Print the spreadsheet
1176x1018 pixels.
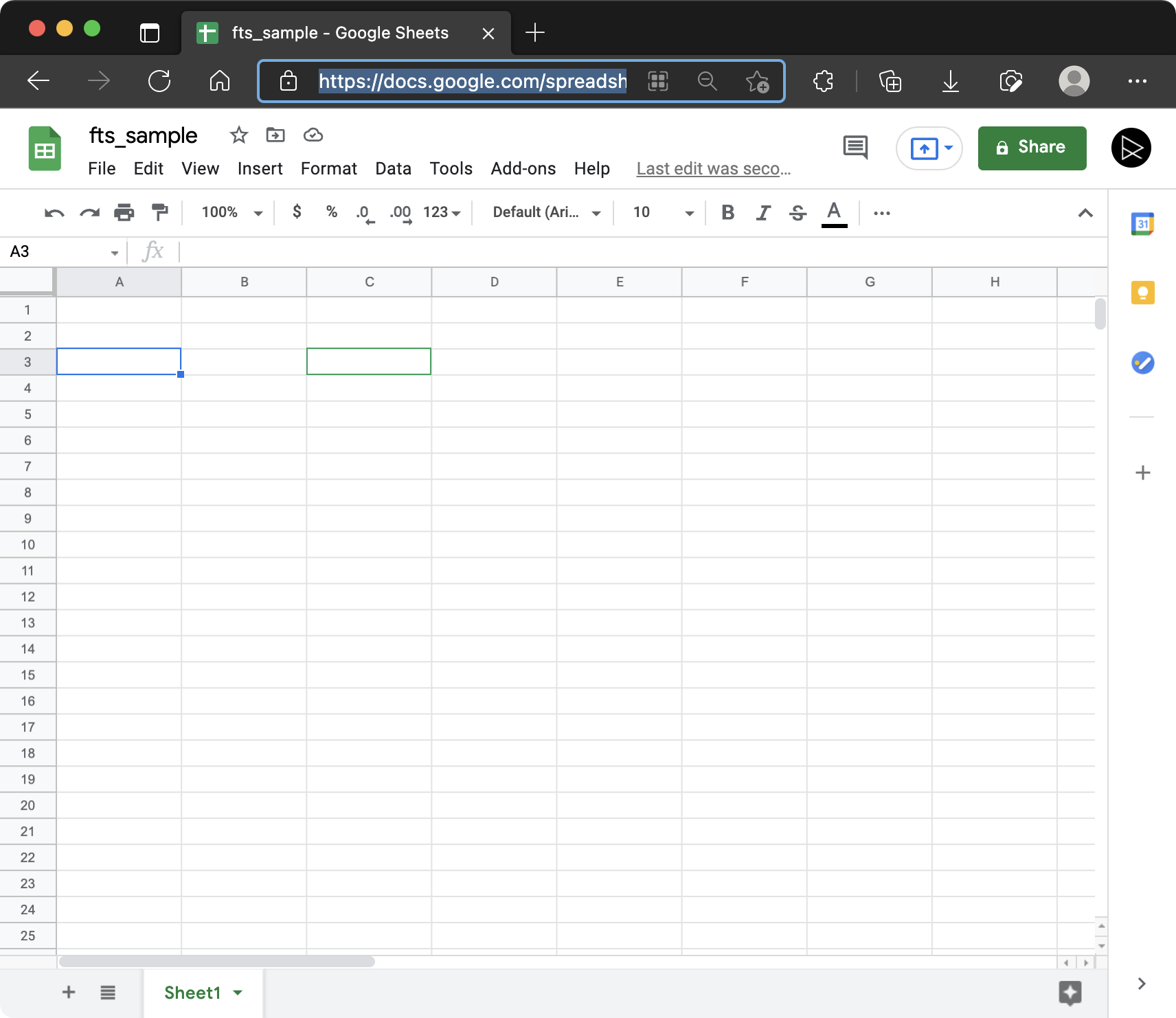pos(124,212)
